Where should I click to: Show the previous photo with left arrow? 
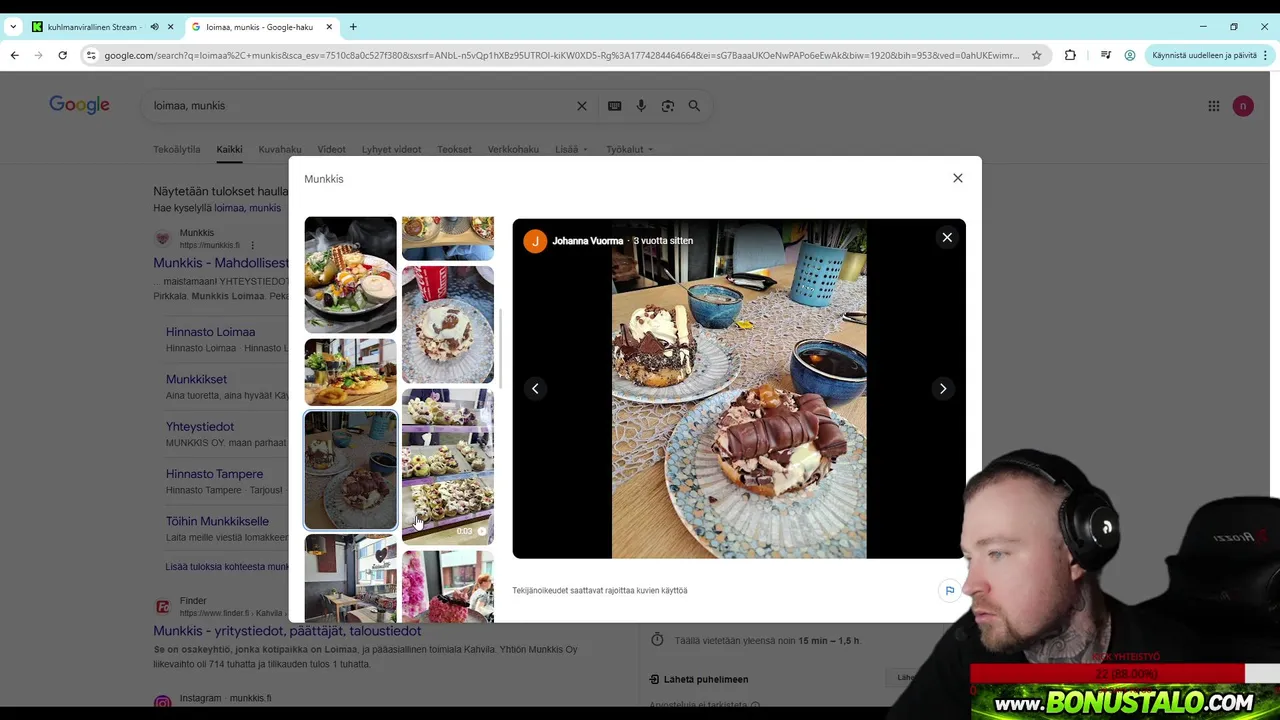[x=535, y=389]
